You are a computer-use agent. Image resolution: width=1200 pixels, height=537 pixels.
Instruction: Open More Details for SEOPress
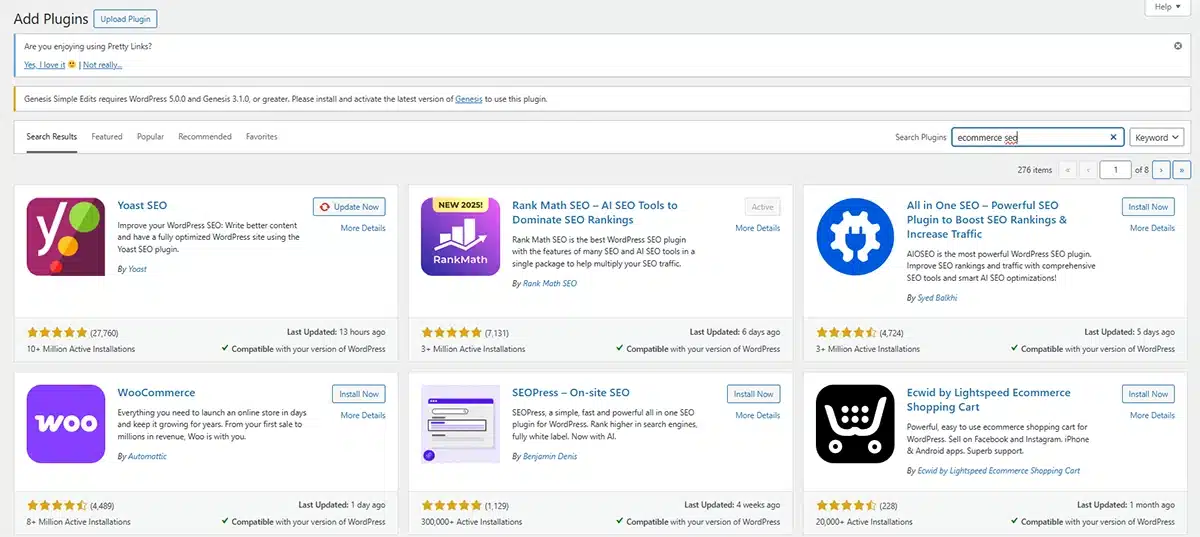[x=758, y=415]
